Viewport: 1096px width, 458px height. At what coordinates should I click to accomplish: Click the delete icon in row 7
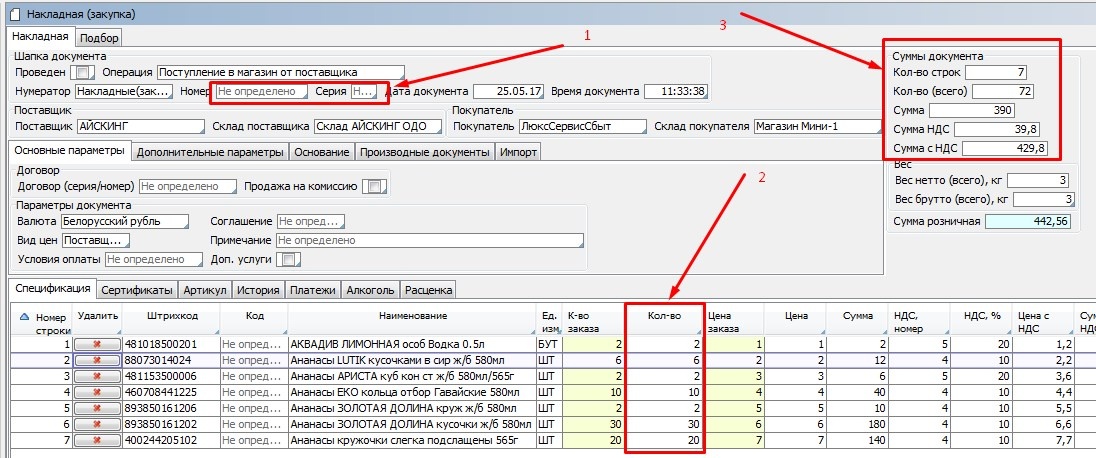click(97, 440)
